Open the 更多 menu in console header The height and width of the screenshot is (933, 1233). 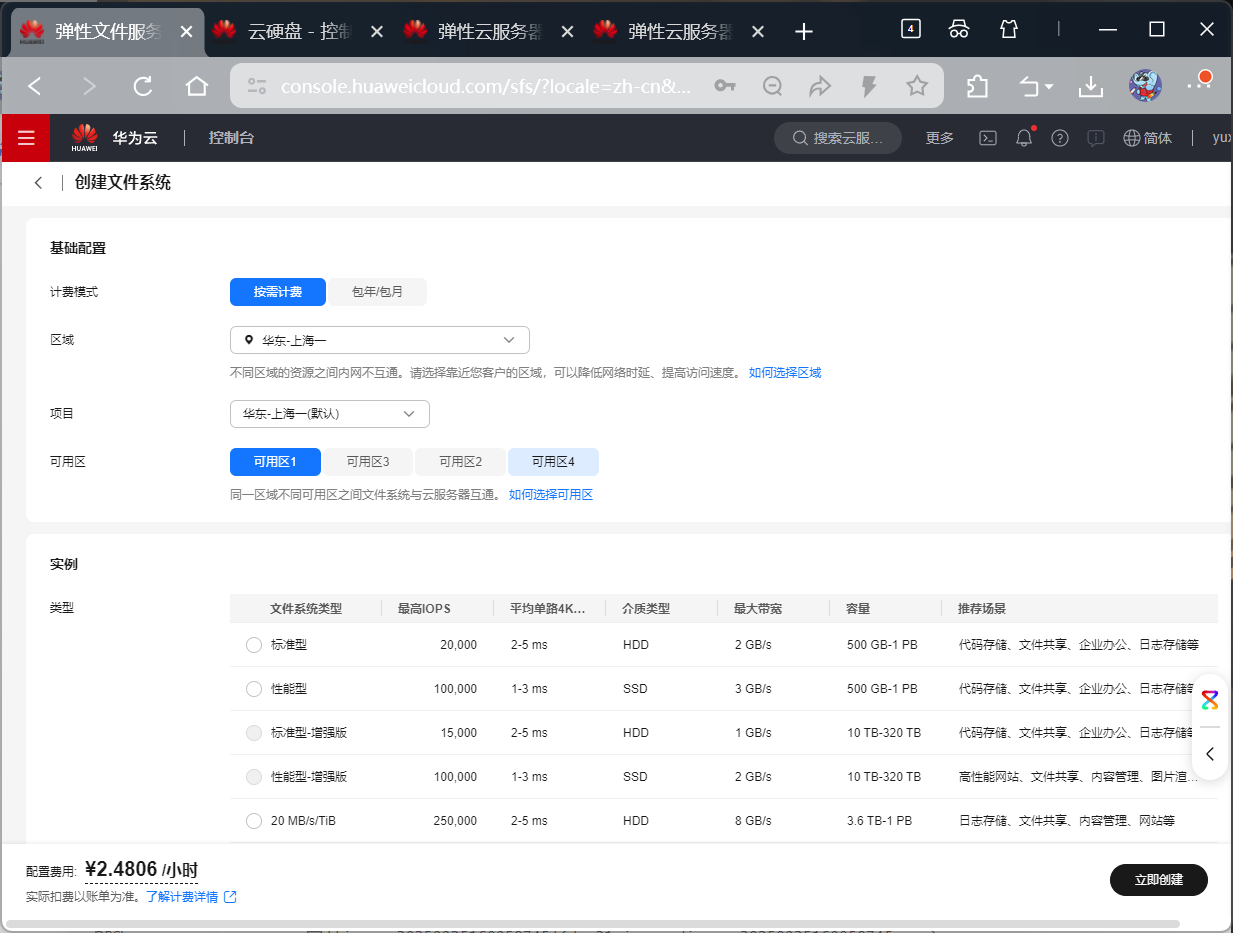pyautogui.click(x=940, y=138)
